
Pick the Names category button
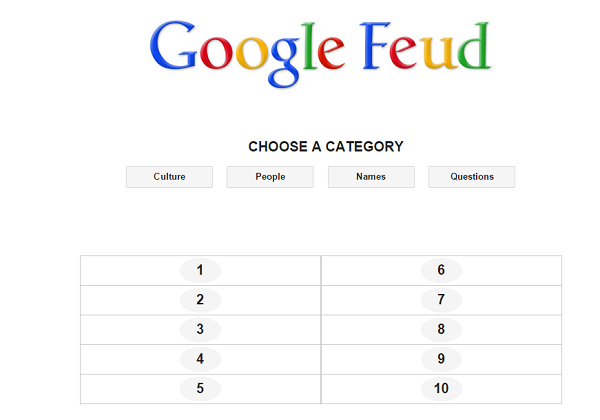click(x=371, y=177)
